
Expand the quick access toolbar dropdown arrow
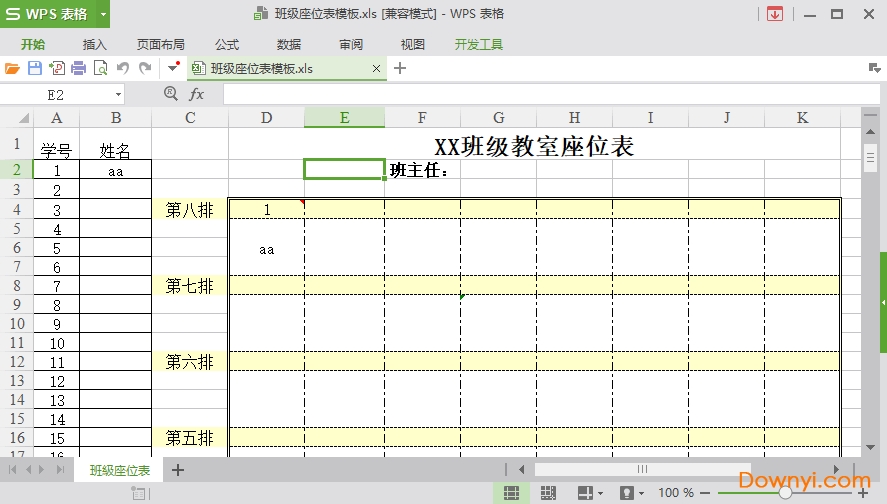point(173,68)
